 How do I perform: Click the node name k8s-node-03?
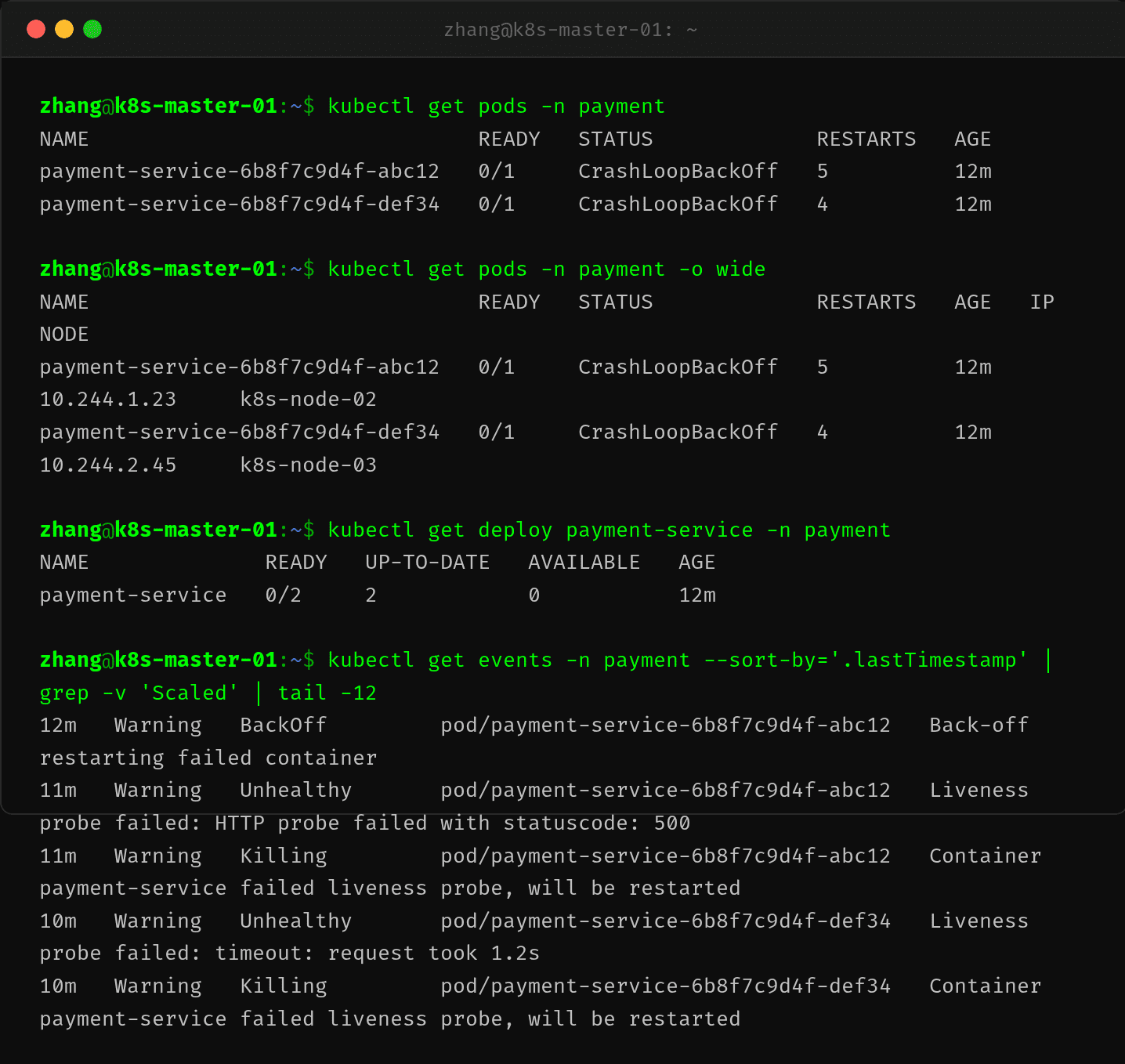[308, 465]
